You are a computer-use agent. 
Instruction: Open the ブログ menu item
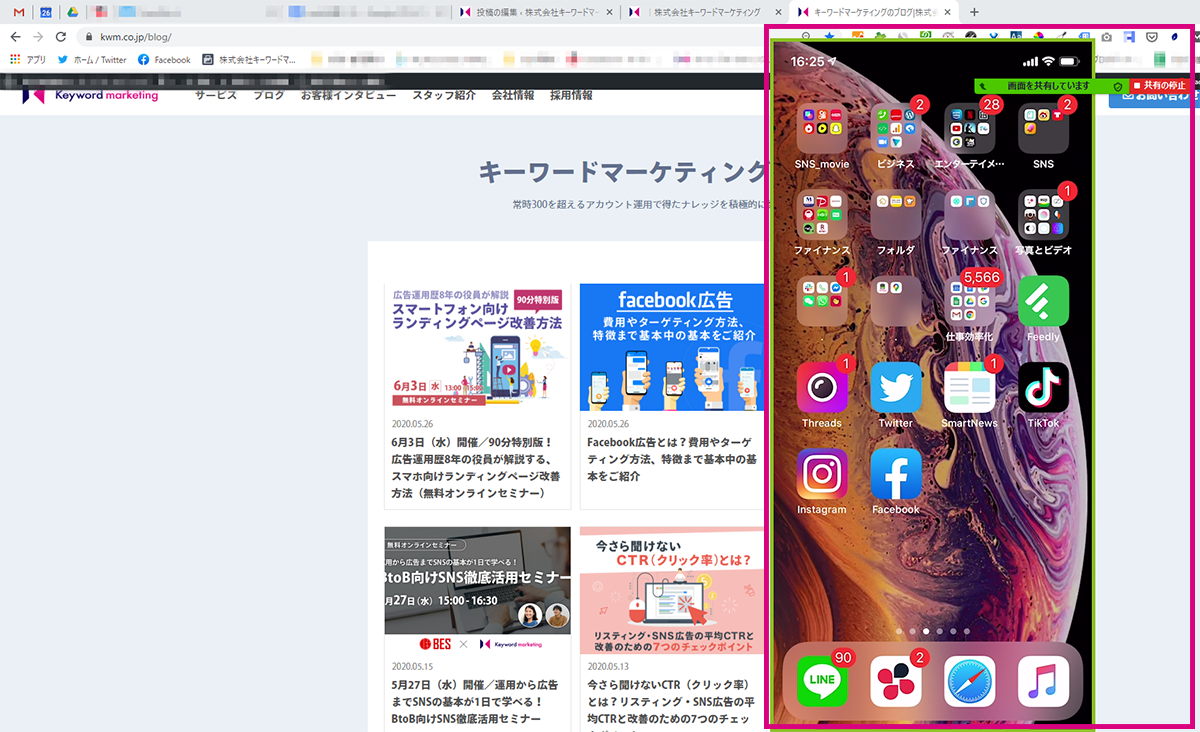click(x=269, y=95)
